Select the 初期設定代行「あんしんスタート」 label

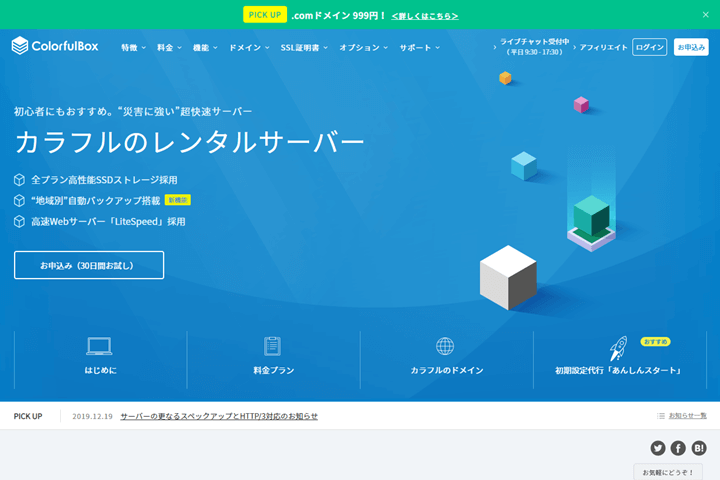619,370
